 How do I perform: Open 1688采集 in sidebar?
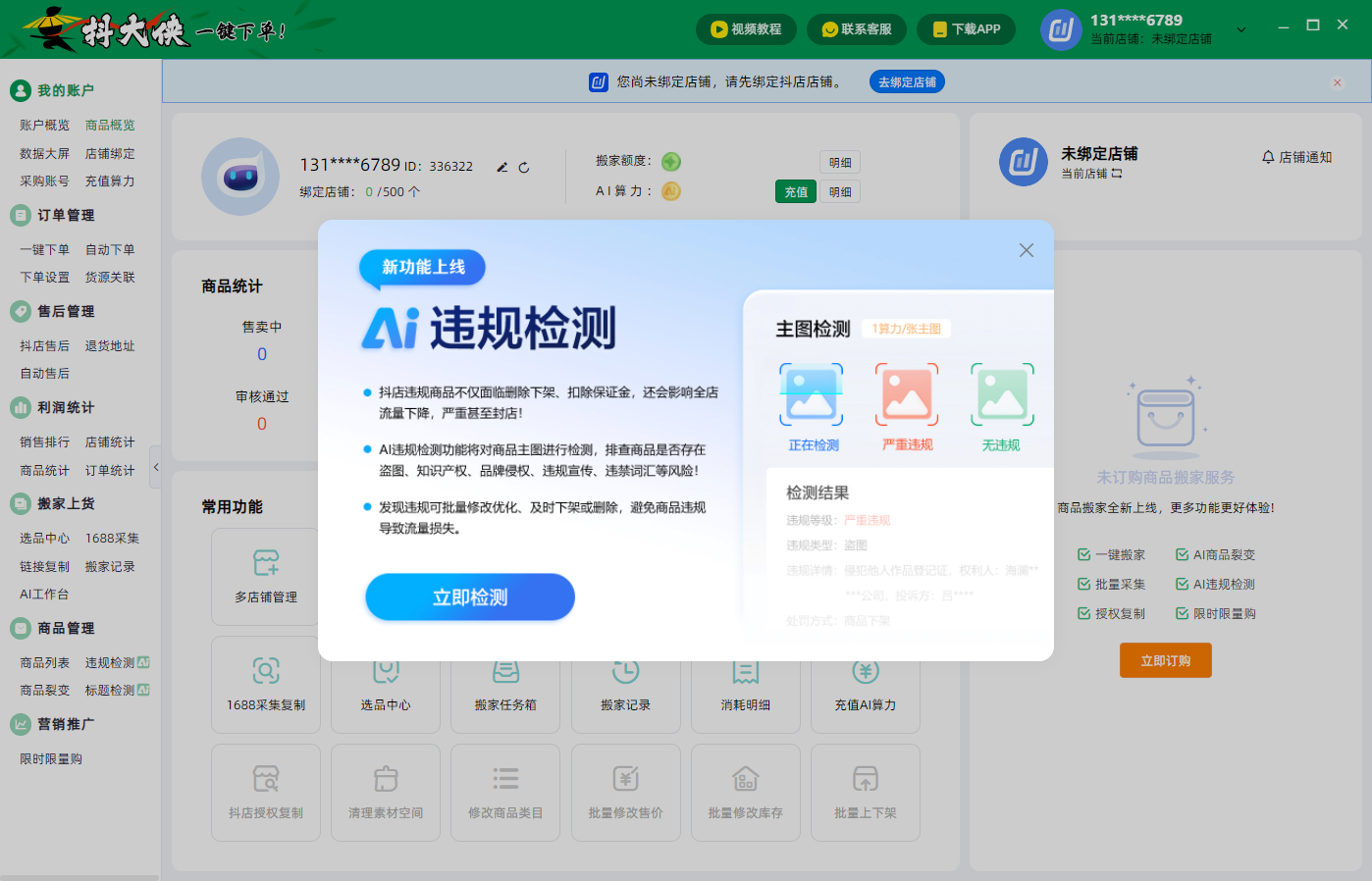point(112,539)
